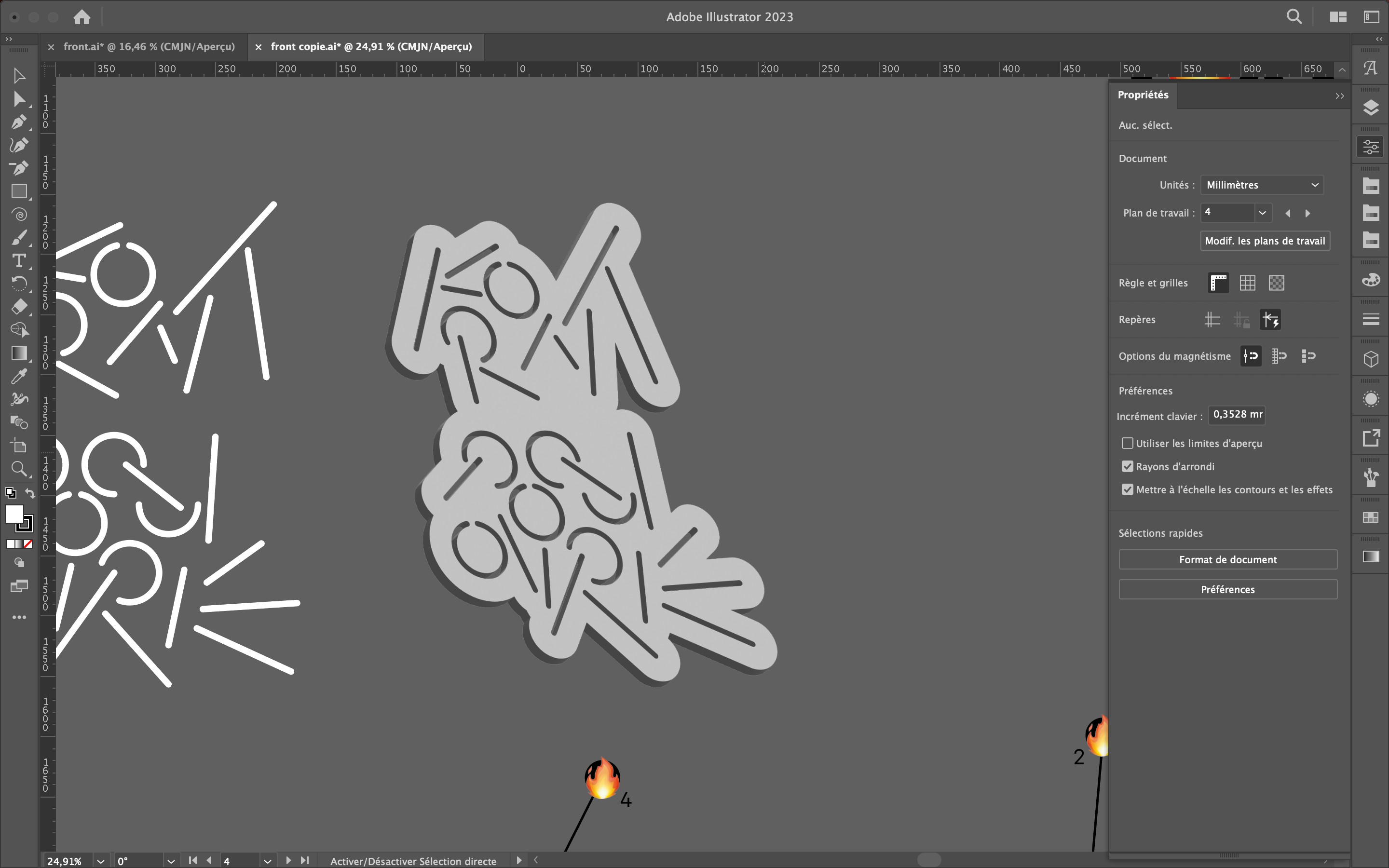The height and width of the screenshot is (868, 1389).
Task: Select the Type tool
Action: point(18,260)
